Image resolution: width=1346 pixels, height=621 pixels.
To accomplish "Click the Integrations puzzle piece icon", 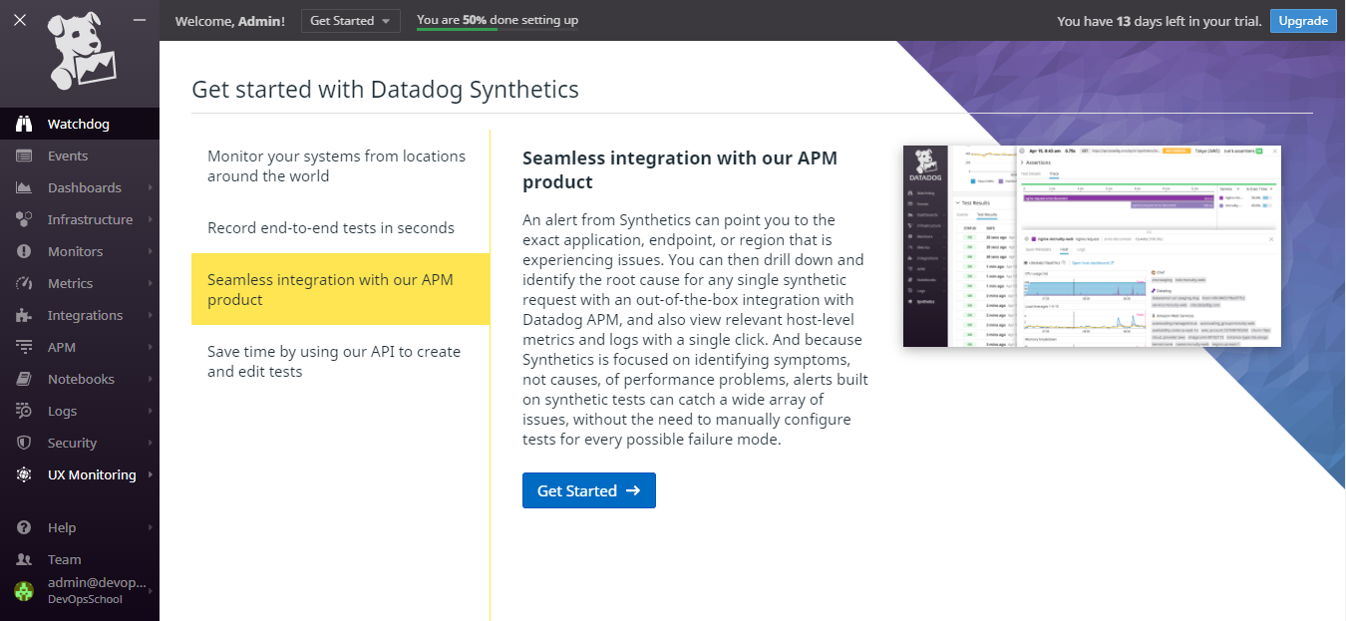I will 24,315.
